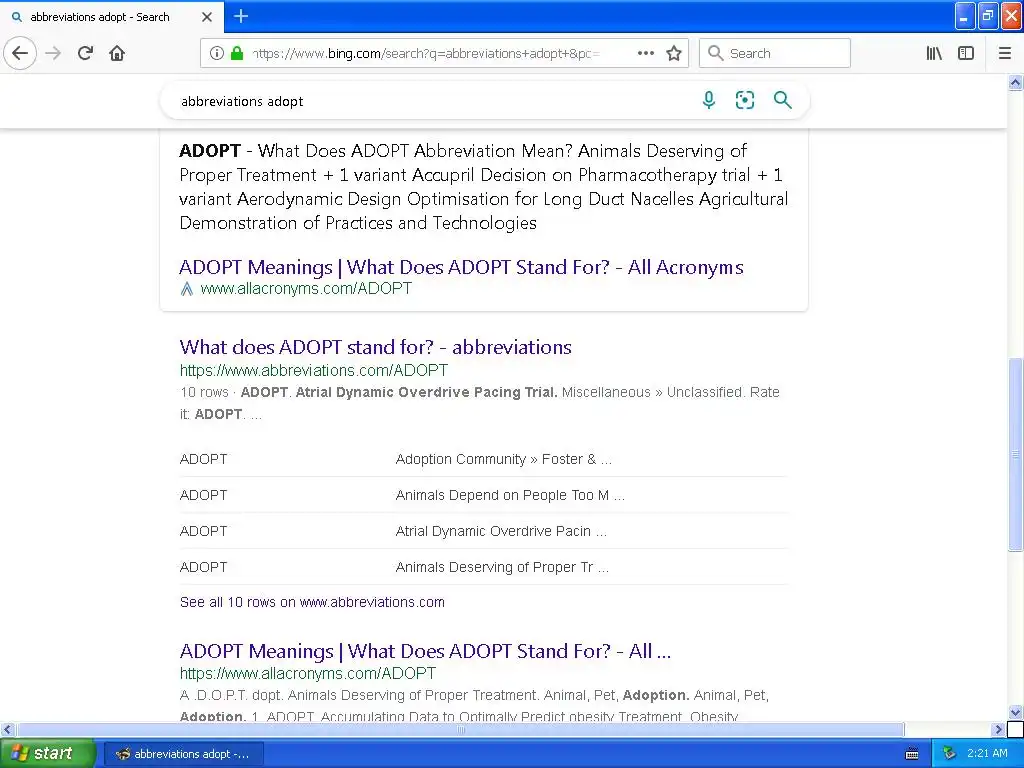1024x768 pixels.
Task: Open www.allacronyms.com/ADOPT green URL
Action: (x=306, y=288)
